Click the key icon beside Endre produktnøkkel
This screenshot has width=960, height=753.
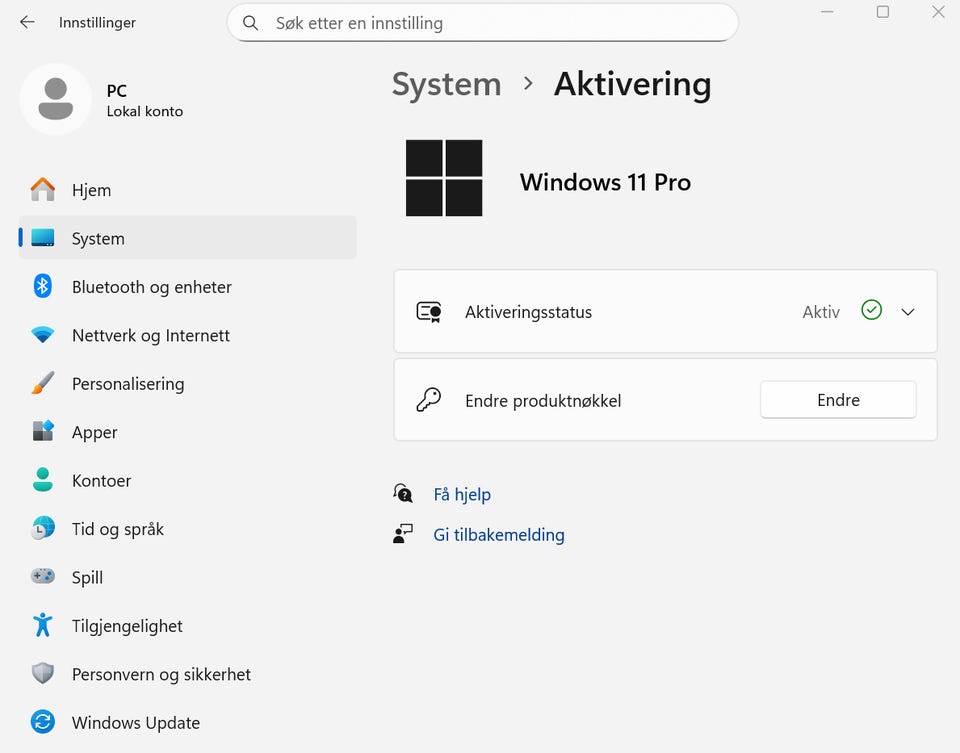429,400
